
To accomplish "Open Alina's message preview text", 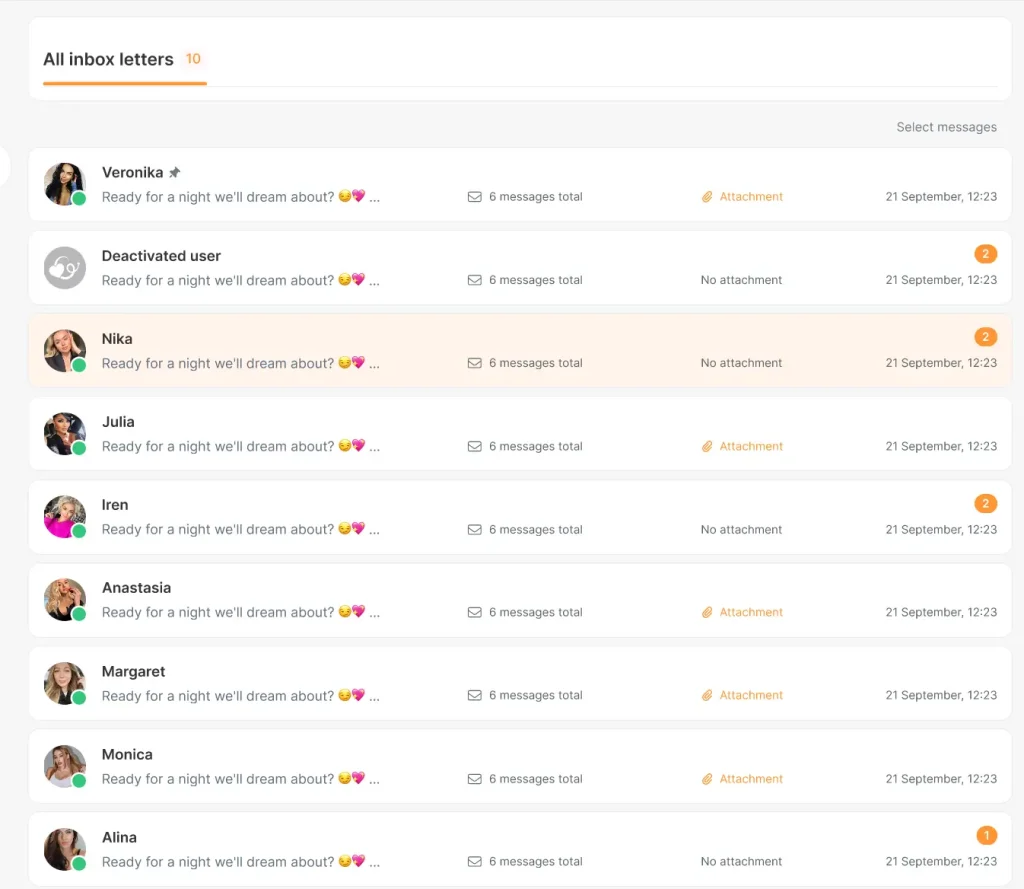I will click(241, 862).
